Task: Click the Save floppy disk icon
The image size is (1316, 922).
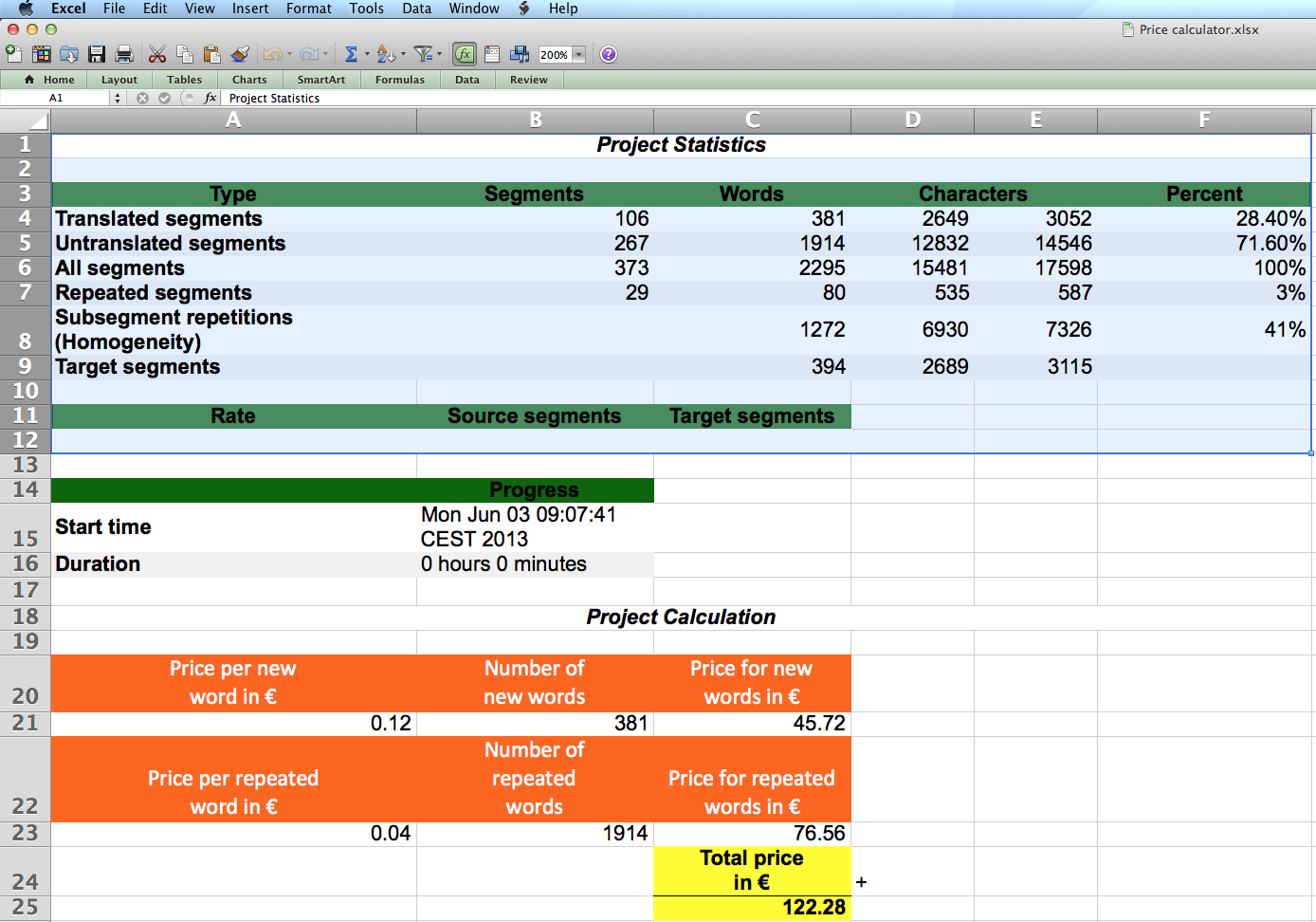Action: click(x=97, y=54)
